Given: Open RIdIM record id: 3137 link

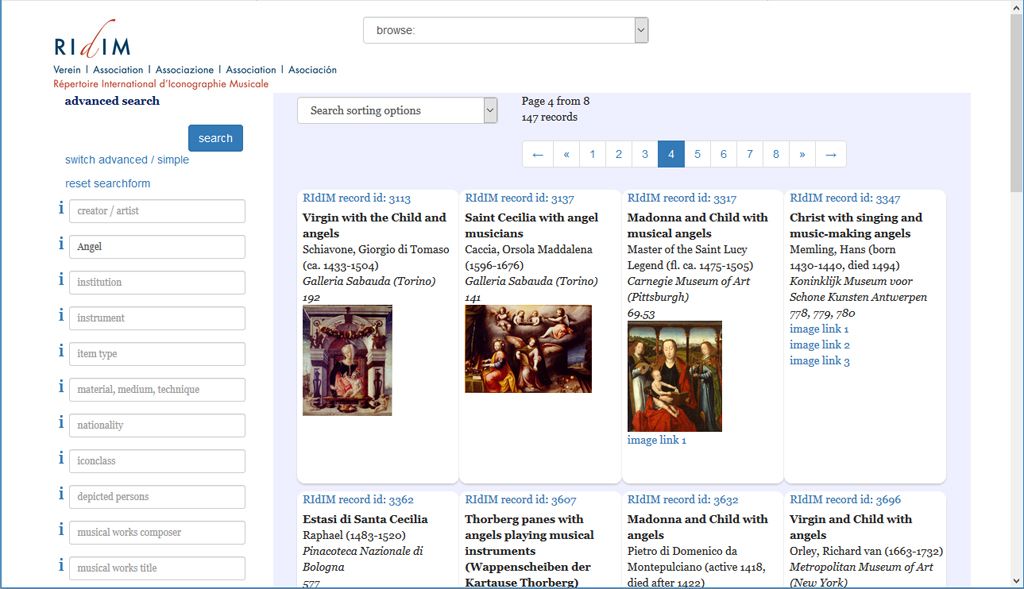Looking at the screenshot, I should (x=519, y=198).
